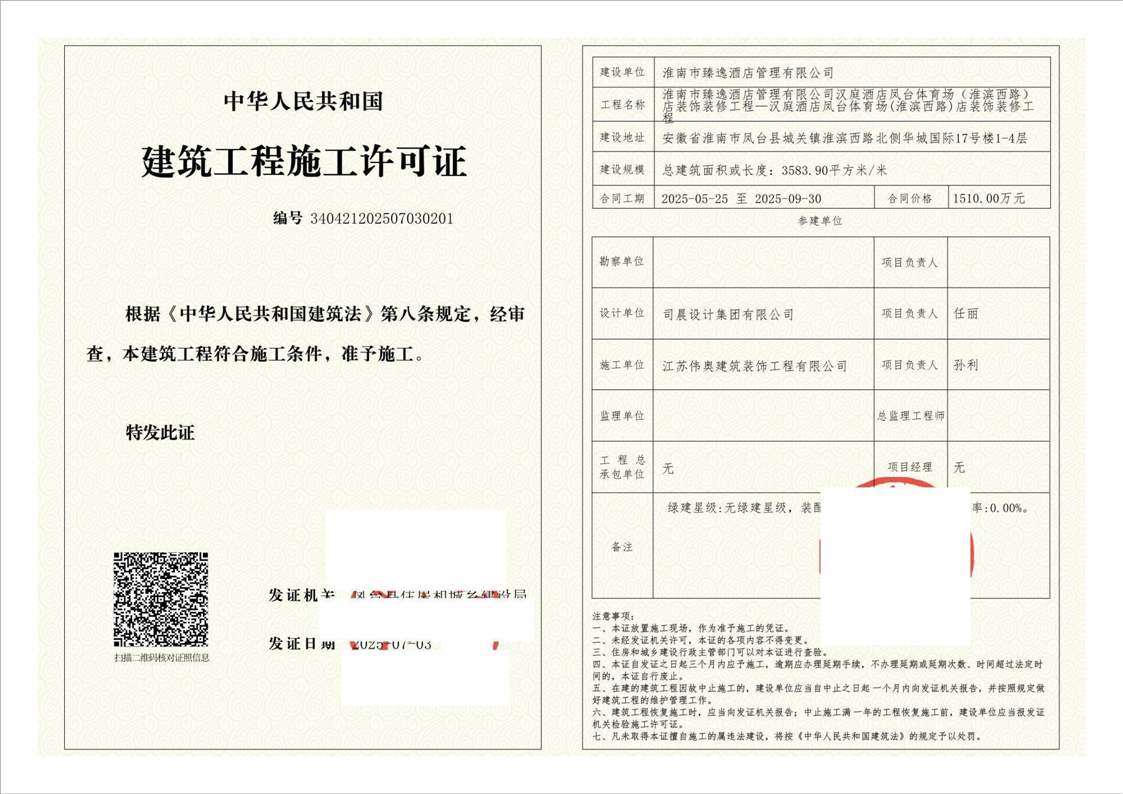Click the permit number 340421202507030201
The image size is (1123, 794).
click(x=382, y=219)
